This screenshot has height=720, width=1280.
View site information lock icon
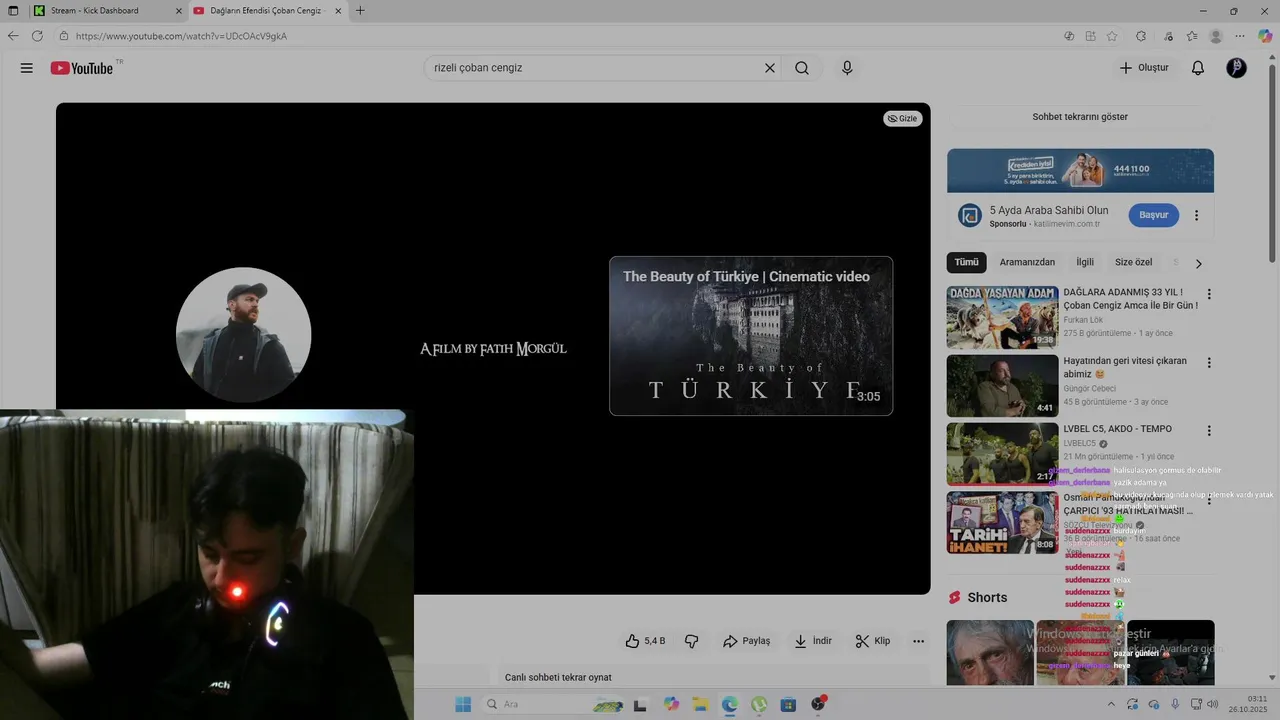coord(64,36)
